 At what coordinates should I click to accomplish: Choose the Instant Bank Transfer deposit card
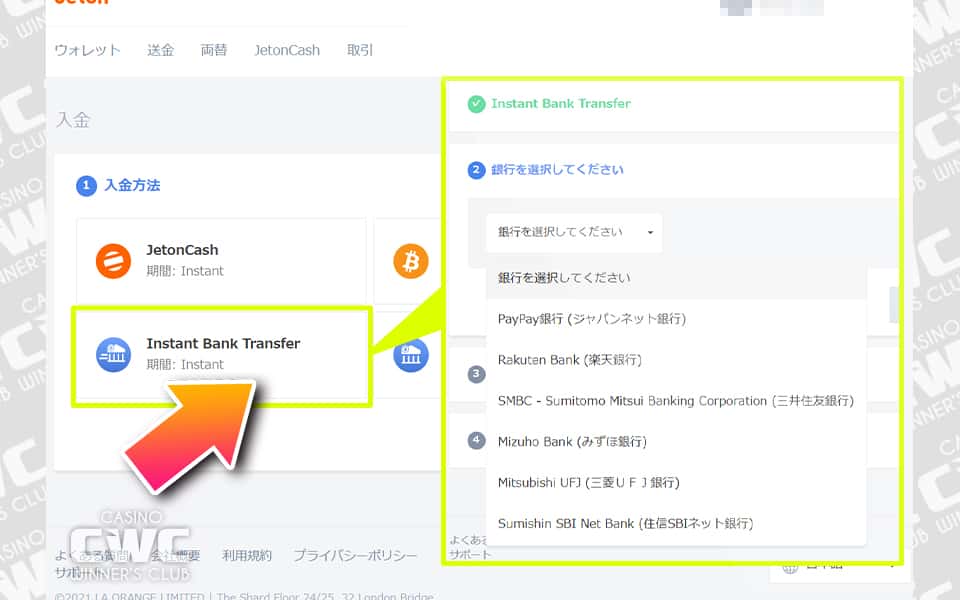click(x=222, y=356)
